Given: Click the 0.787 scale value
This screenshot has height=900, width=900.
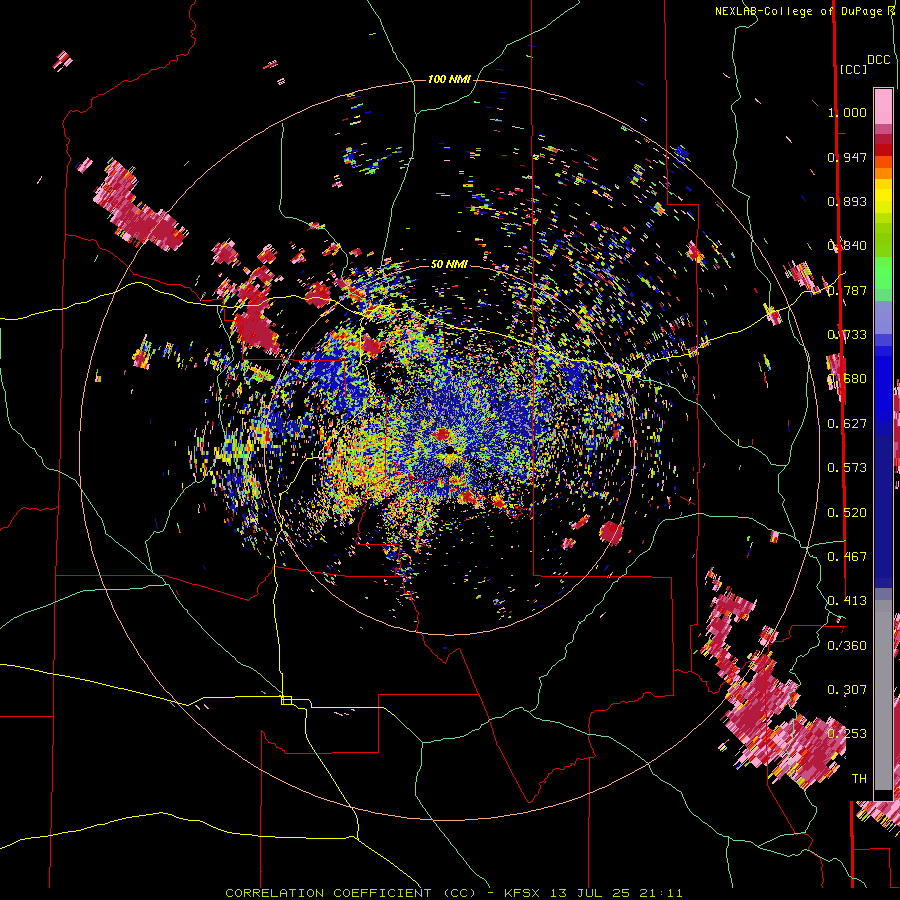Looking at the screenshot, I should [x=847, y=290].
